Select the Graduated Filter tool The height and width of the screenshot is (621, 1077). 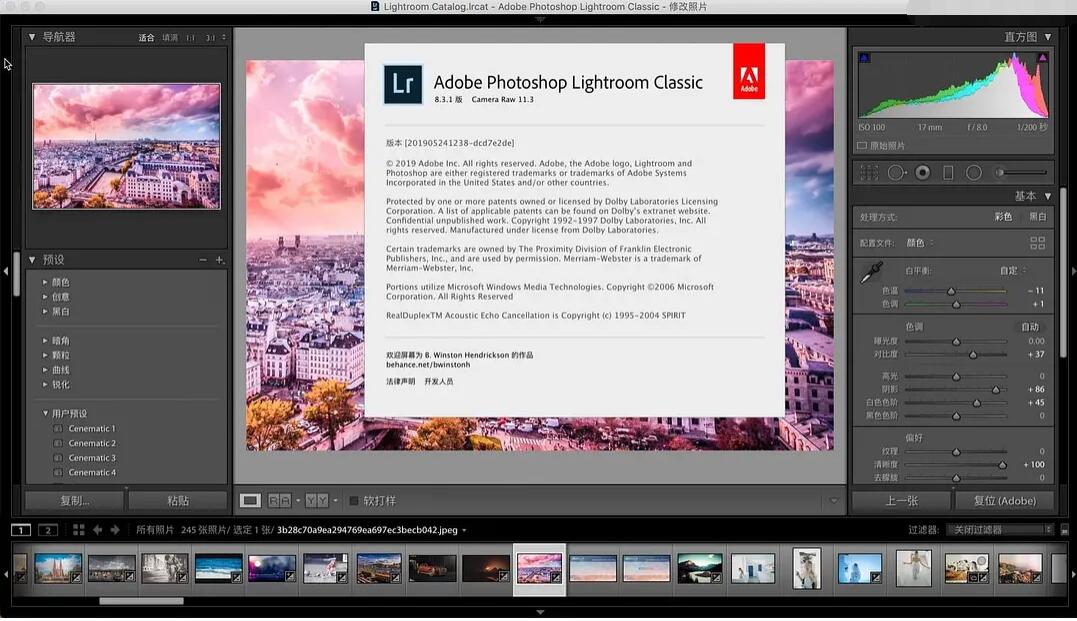[x=948, y=173]
